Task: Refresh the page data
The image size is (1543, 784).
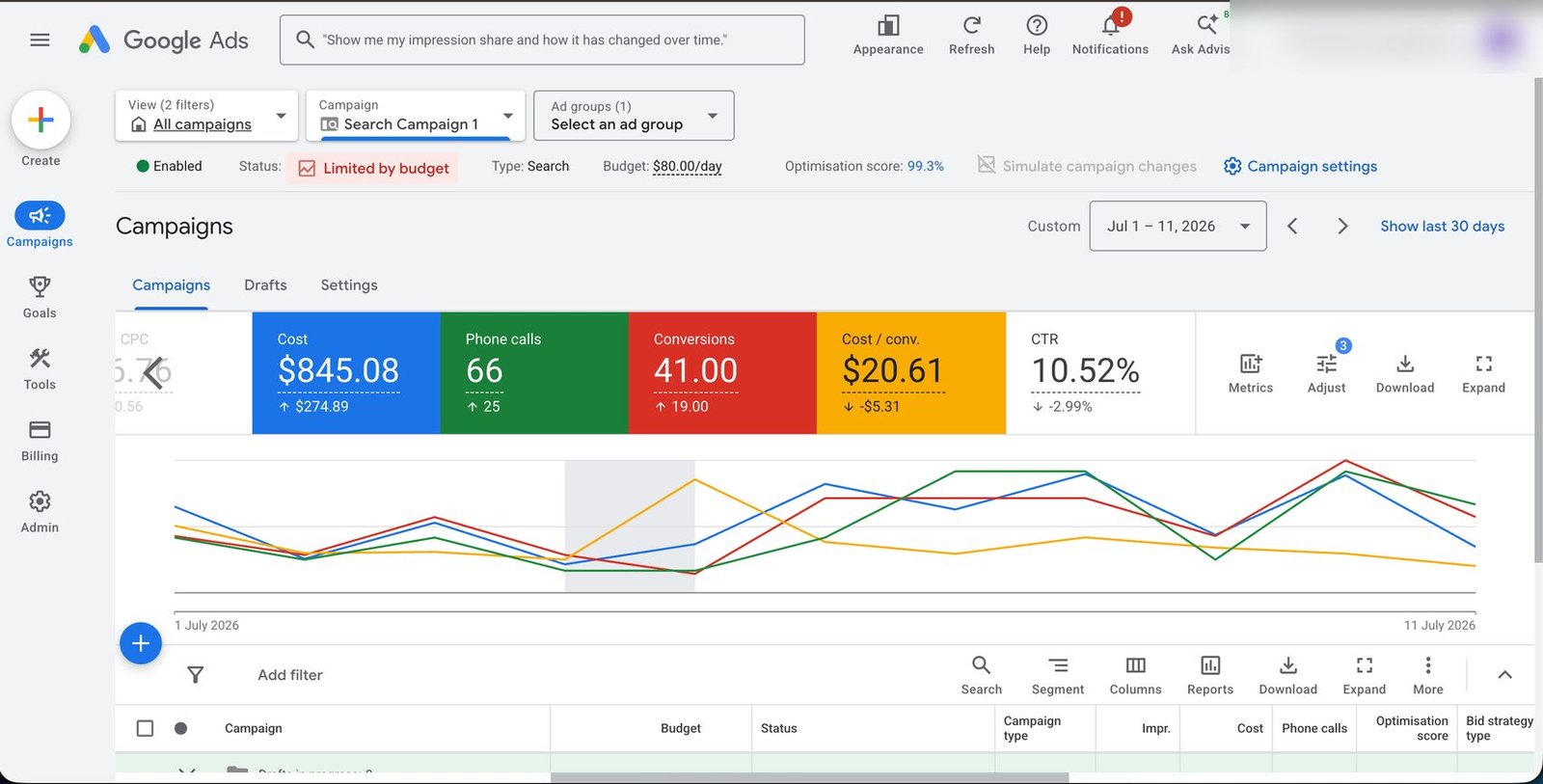Action: 971,35
